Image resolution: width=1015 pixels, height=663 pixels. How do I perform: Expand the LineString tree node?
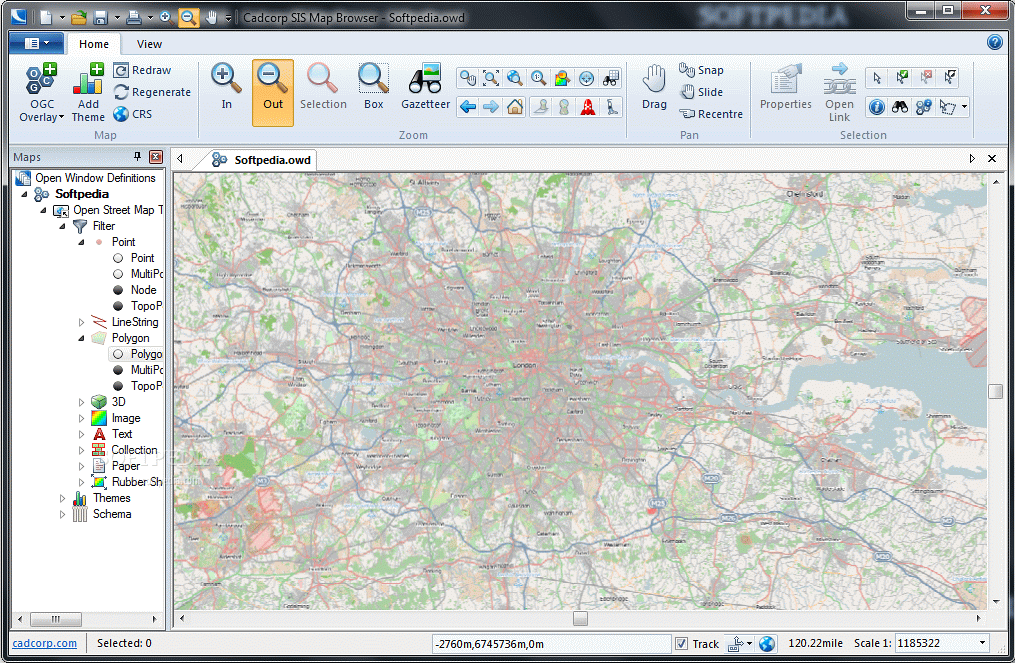coord(81,322)
